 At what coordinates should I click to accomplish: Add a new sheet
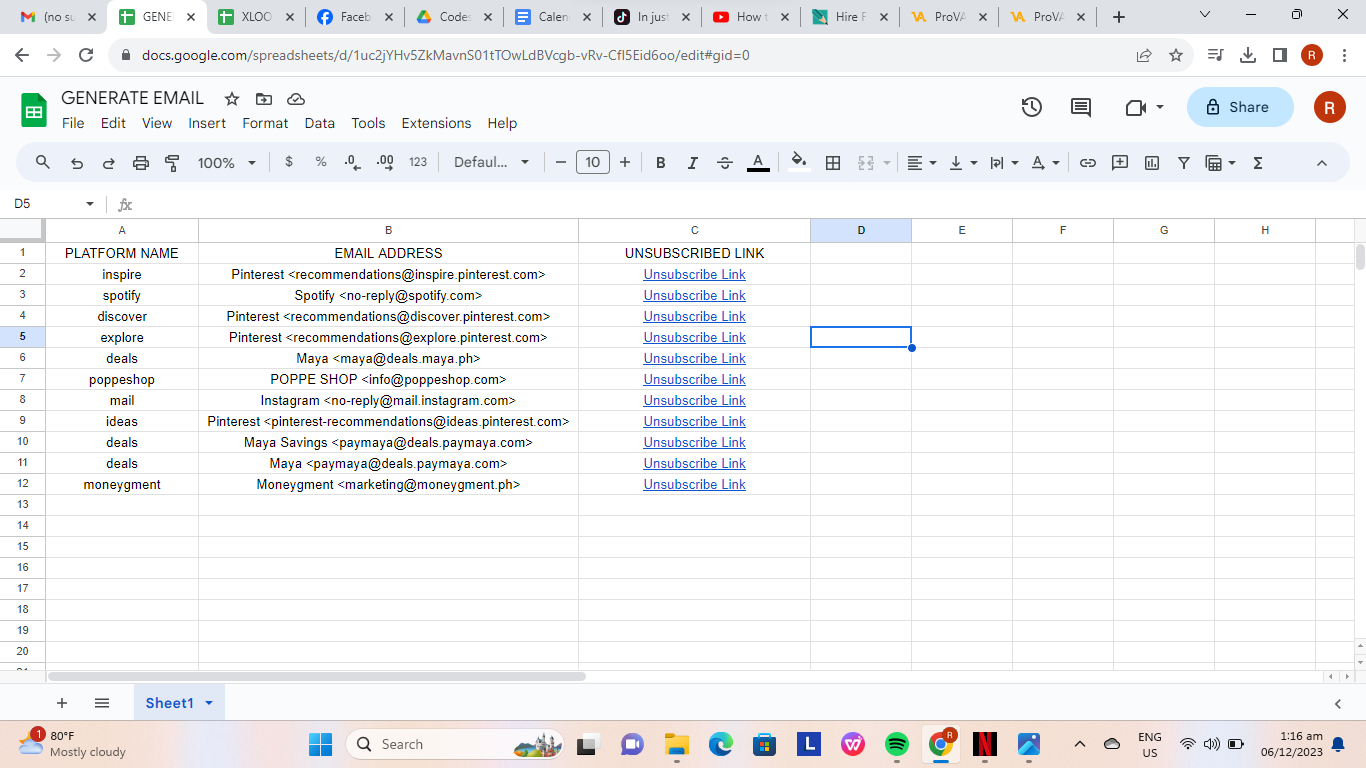62,703
